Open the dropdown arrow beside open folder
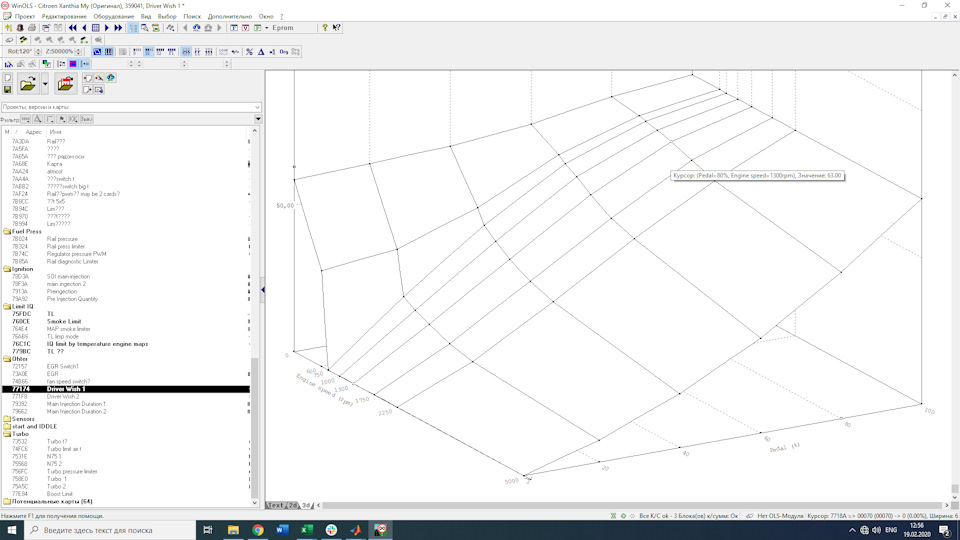Image resolution: width=960 pixels, height=540 pixels. pyautogui.click(x=45, y=84)
